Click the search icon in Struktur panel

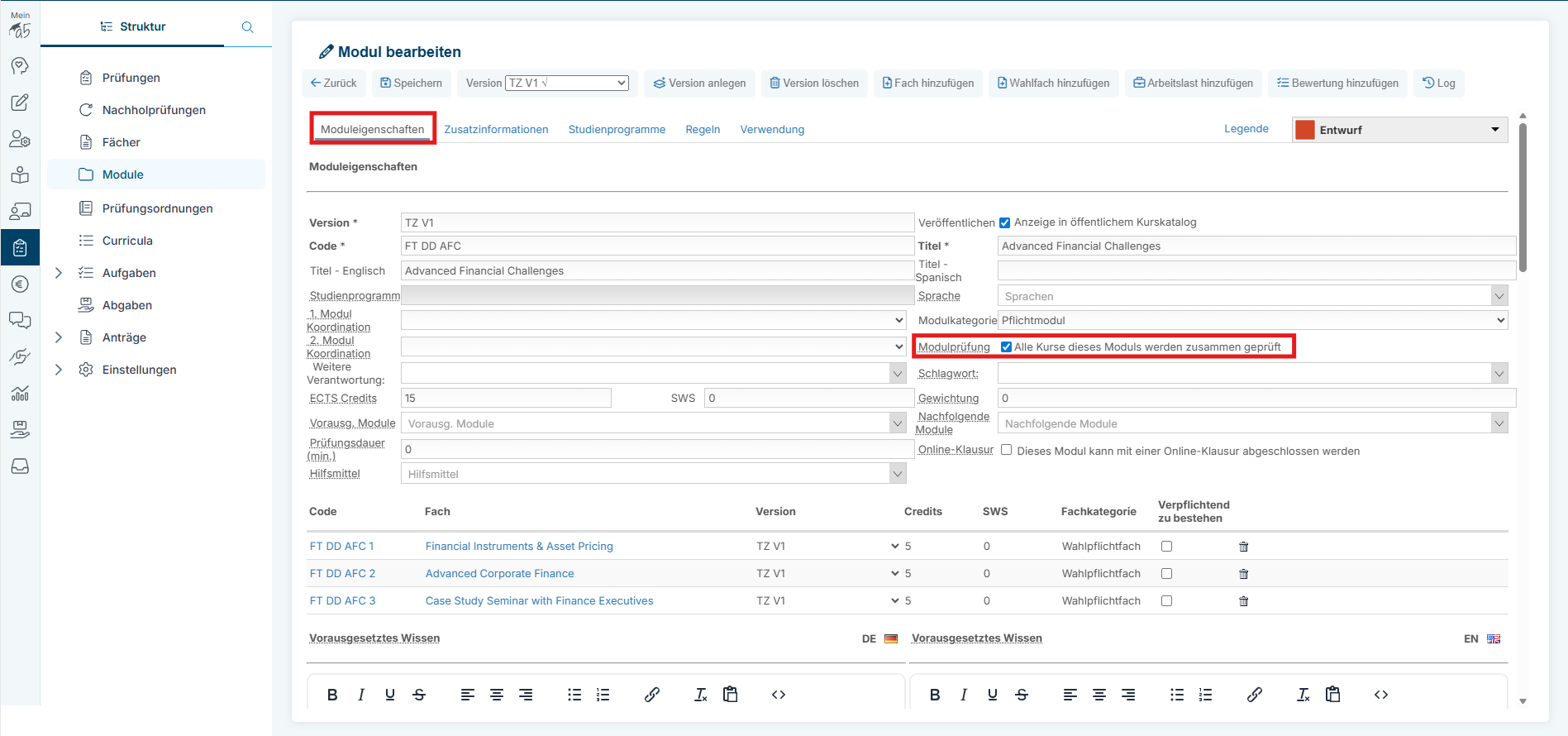tap(247, 27)
